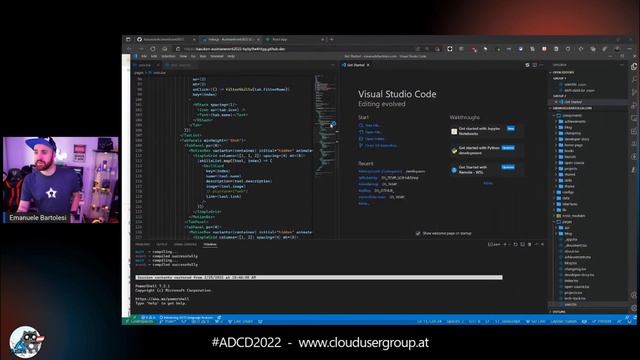Image resolution: width=640 pixels, height=360 pixels.
Task: Close the bottom terminal panel
Action: [542, 244]
